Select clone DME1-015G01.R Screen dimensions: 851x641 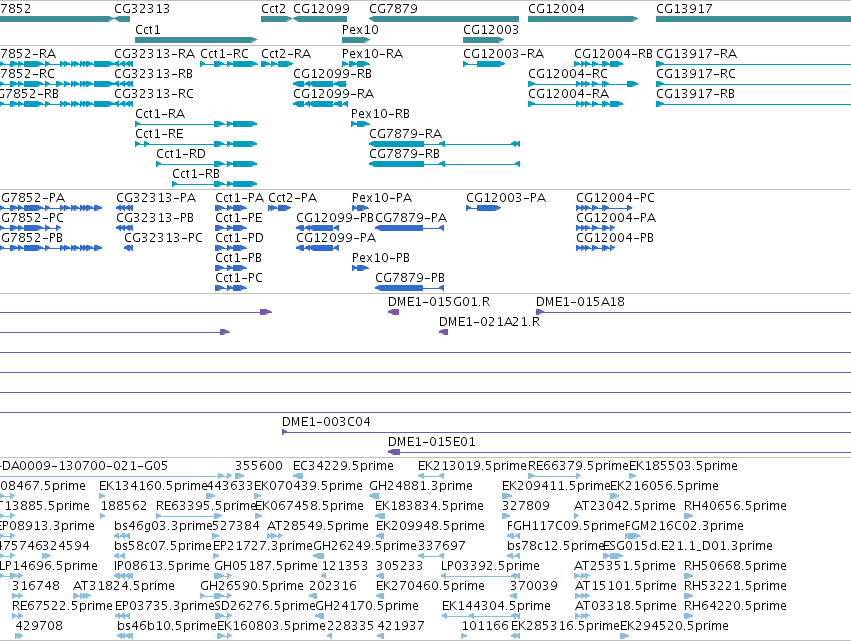[x=393, y=312]
